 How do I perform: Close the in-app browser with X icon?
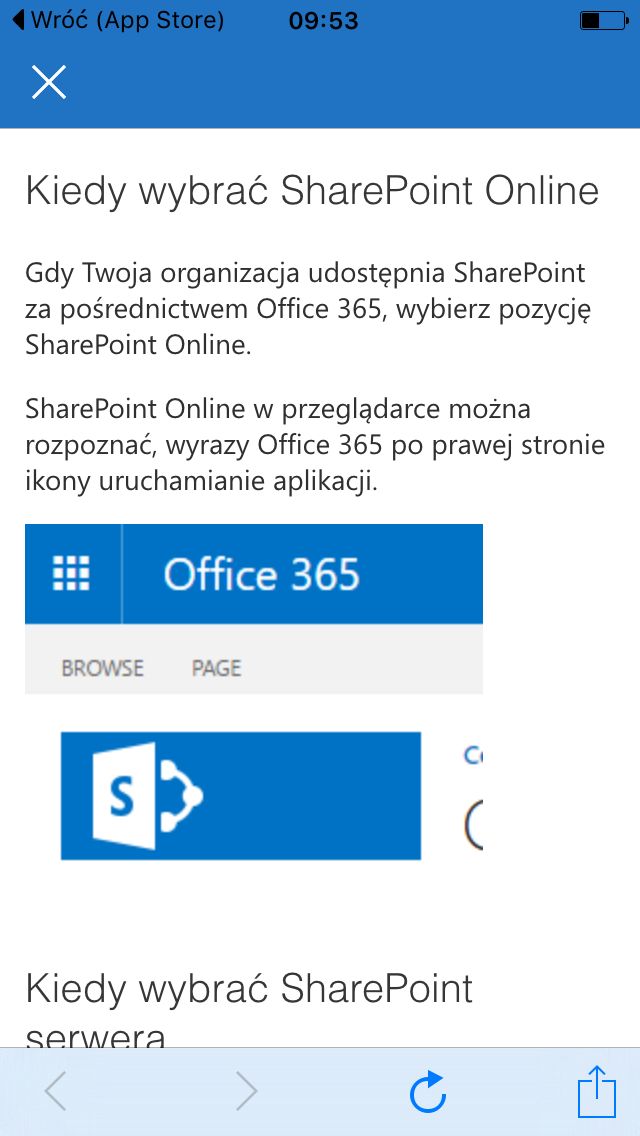(x=49, y=82)
